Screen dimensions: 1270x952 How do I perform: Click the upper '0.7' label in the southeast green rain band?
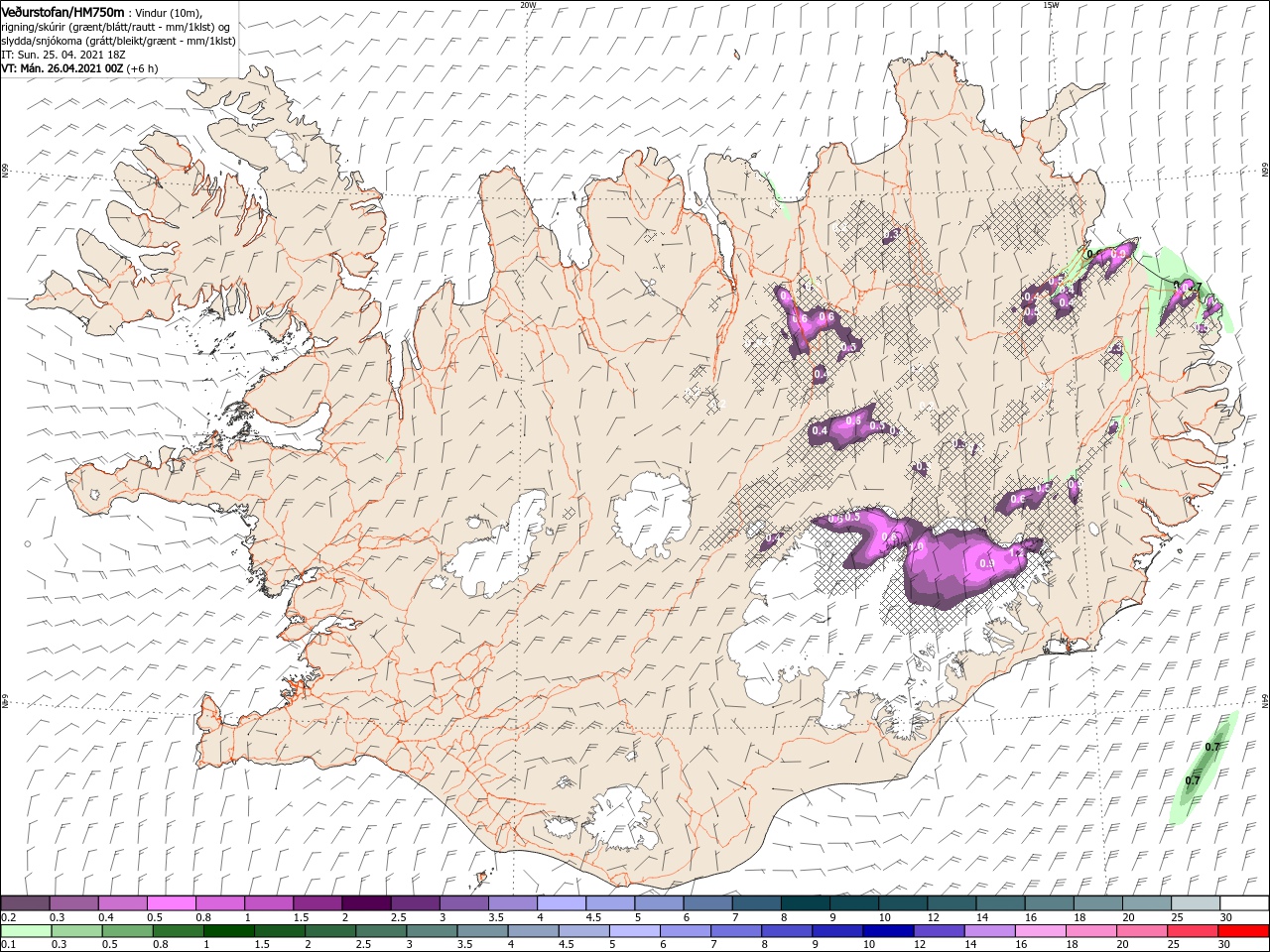1211,747
